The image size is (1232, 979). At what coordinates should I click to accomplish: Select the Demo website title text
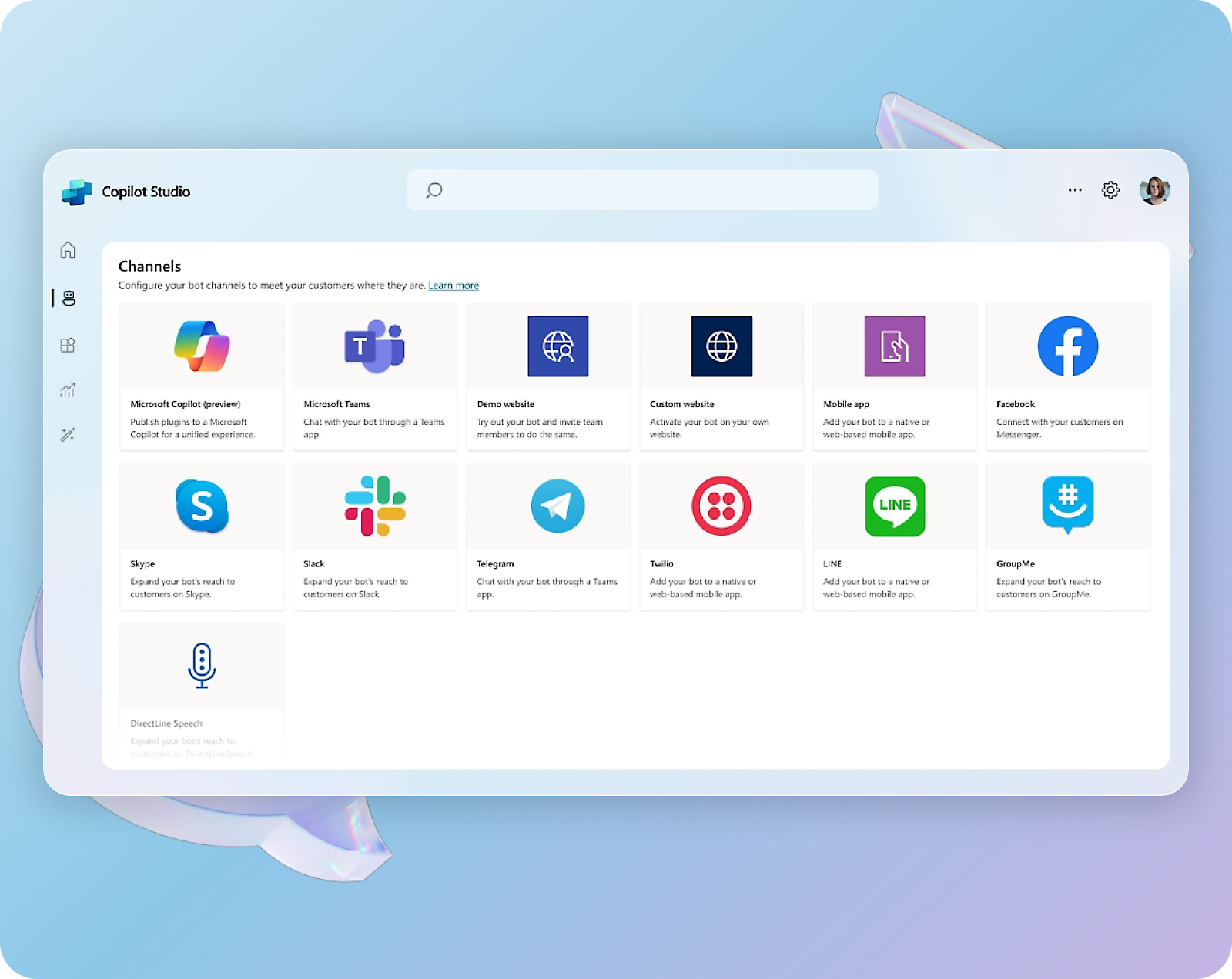506,404
